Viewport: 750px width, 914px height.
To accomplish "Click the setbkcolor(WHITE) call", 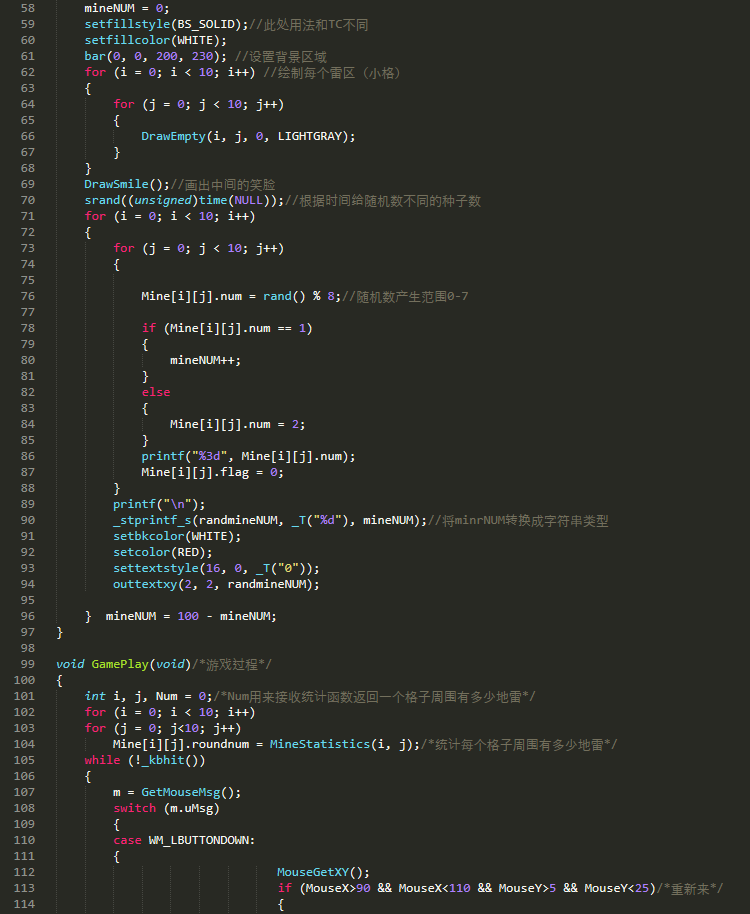I will point(177,536).
